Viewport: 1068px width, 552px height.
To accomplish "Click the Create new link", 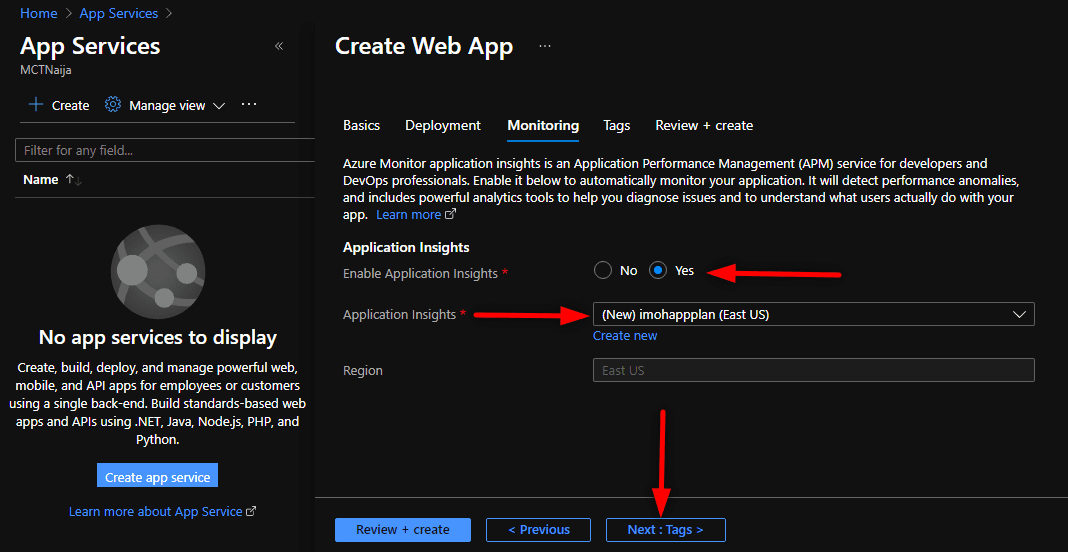I will coord(625,335).
